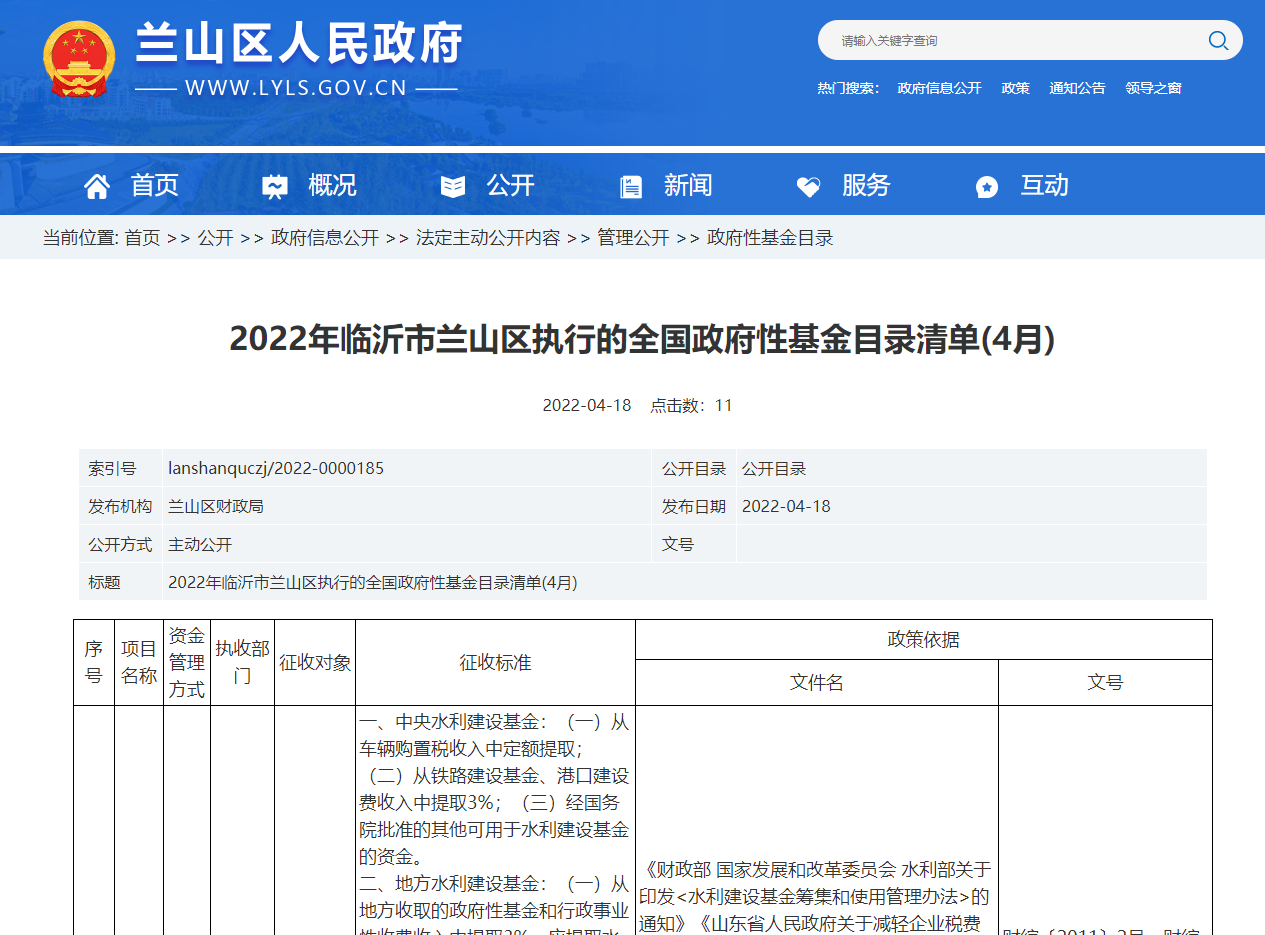This screenshot has height=935, width=1265.
Task: Click the 《财政部 国家发展和改革委员会 policy document cell
Action: (817, 821)
